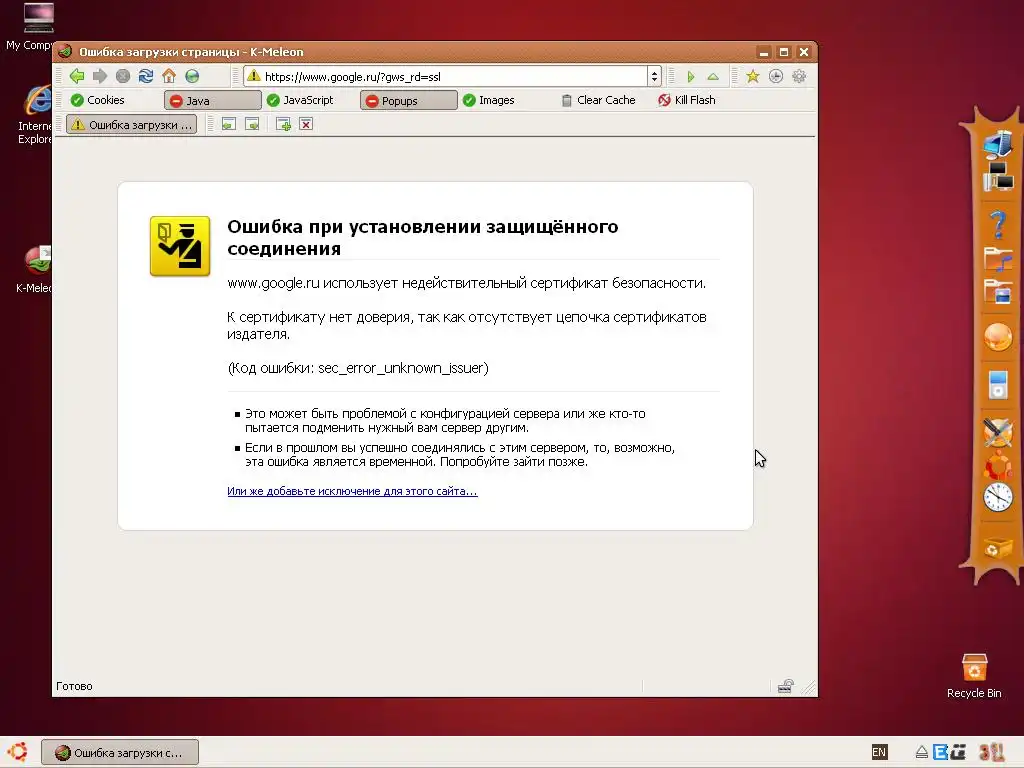Click Kill Flash button
Viewport: 1024px width, 768px height.
click(x=687, y=100)
